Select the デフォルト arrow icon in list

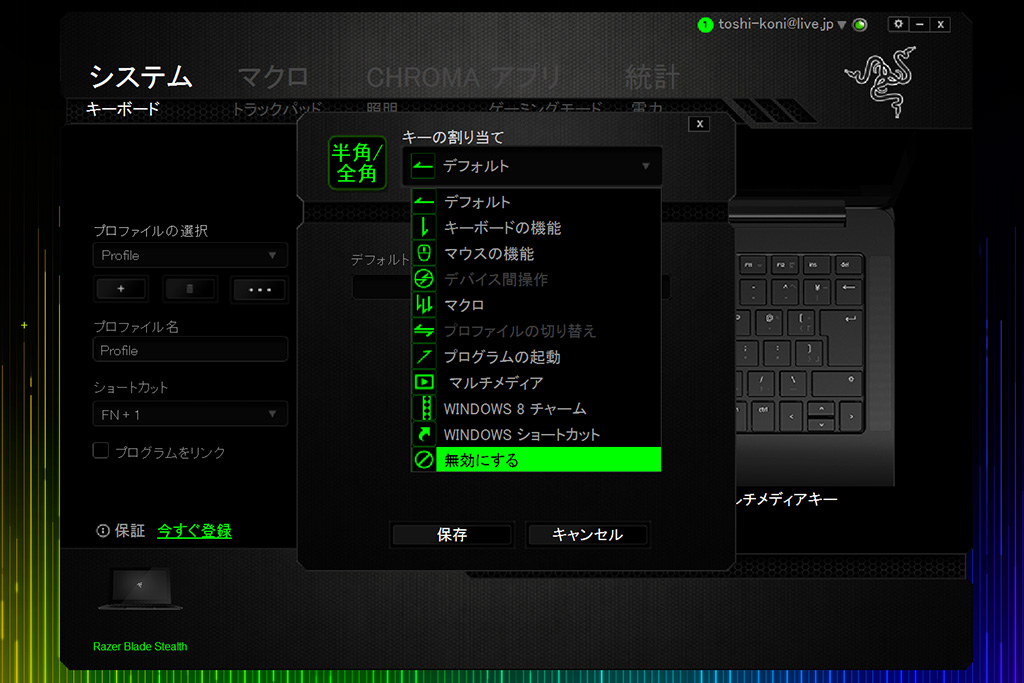(424, 202)
